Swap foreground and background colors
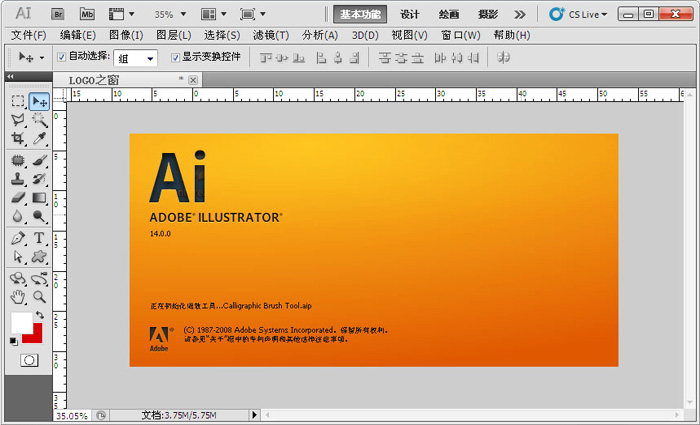Image resolution: width=700 pixels, height=425 pixels. click(x=40, y=315)
